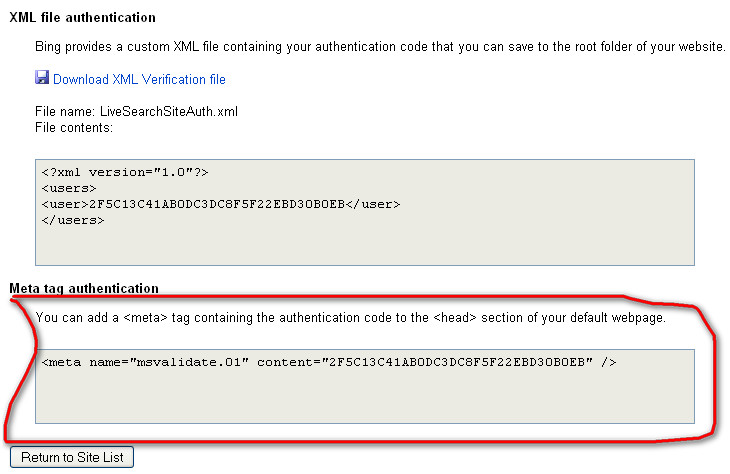This screenshot has height=474, width=730.
Task: Click blank space below the meta tag code
Action: click(x=364, y=398)
